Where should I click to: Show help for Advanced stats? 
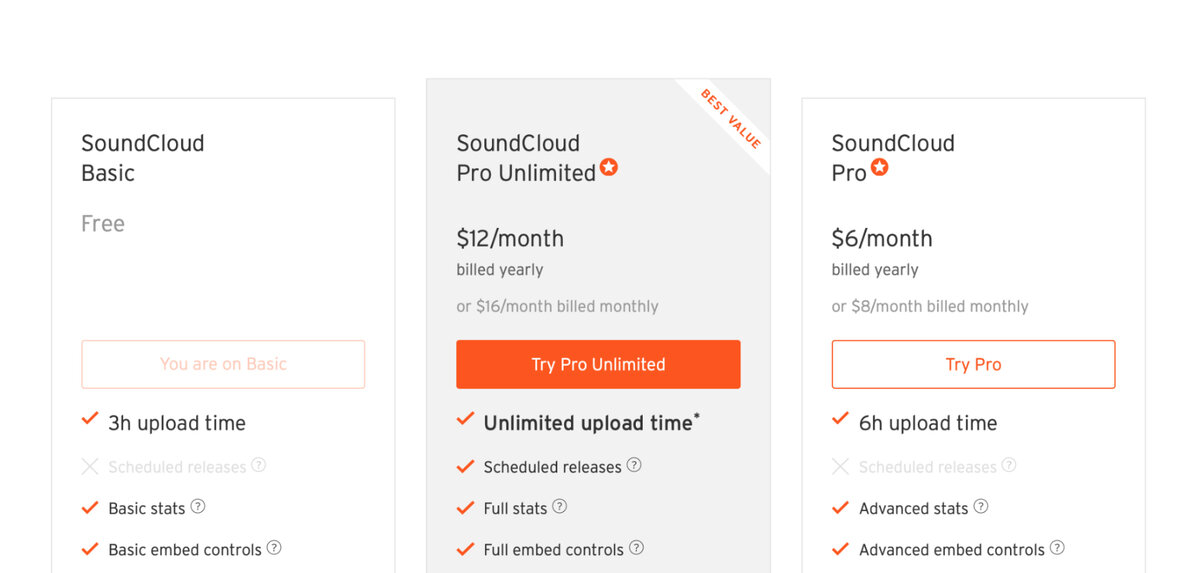(x=981, y=507)
